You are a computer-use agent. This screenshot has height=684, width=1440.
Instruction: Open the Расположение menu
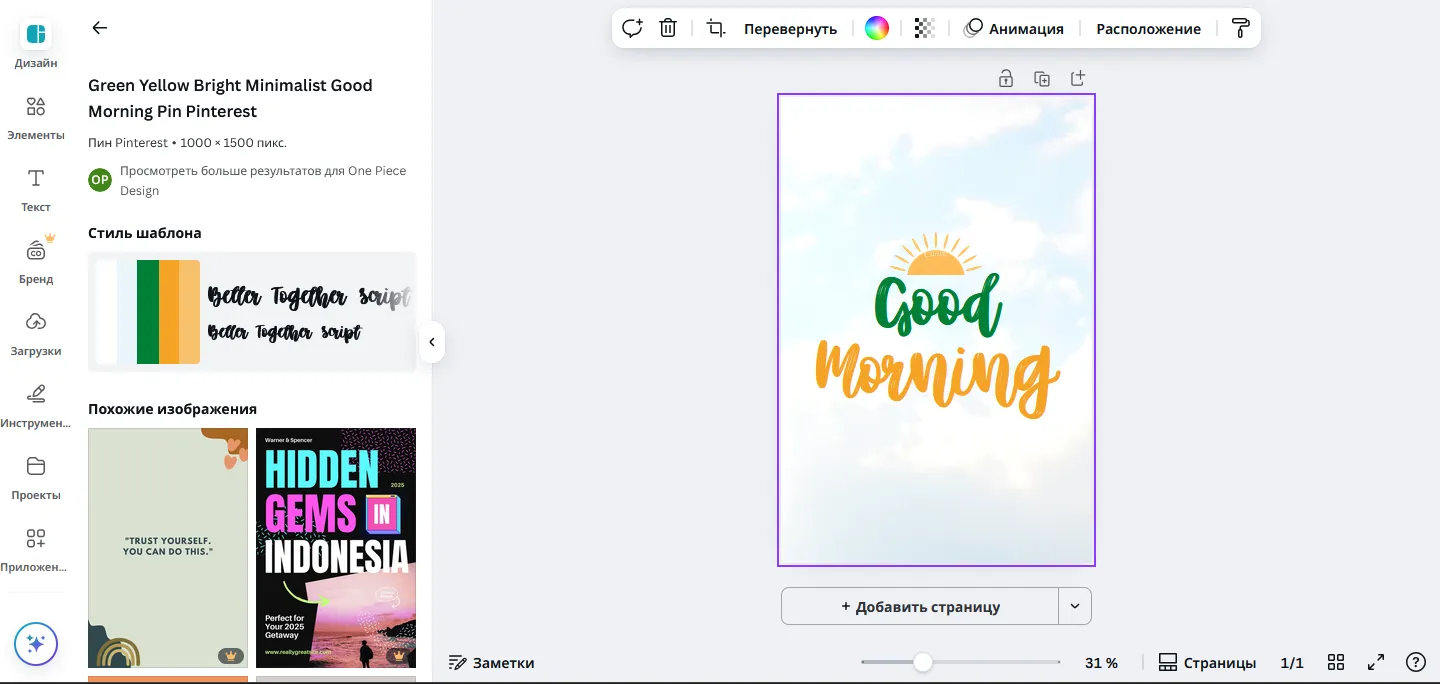pyautogui.click(x=1148, y=28)
